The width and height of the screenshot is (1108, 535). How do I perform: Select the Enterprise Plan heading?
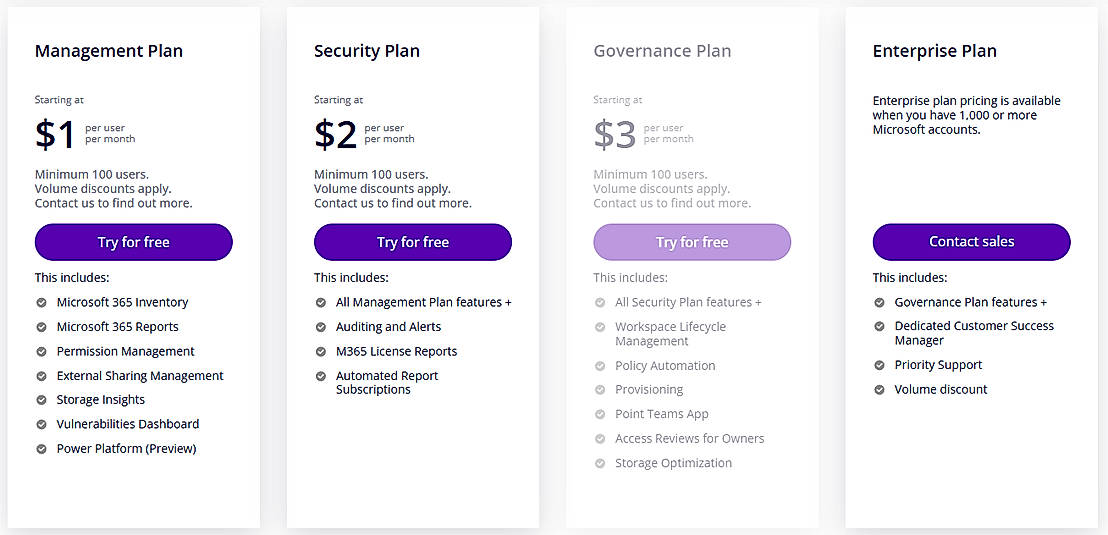(934, 51)
